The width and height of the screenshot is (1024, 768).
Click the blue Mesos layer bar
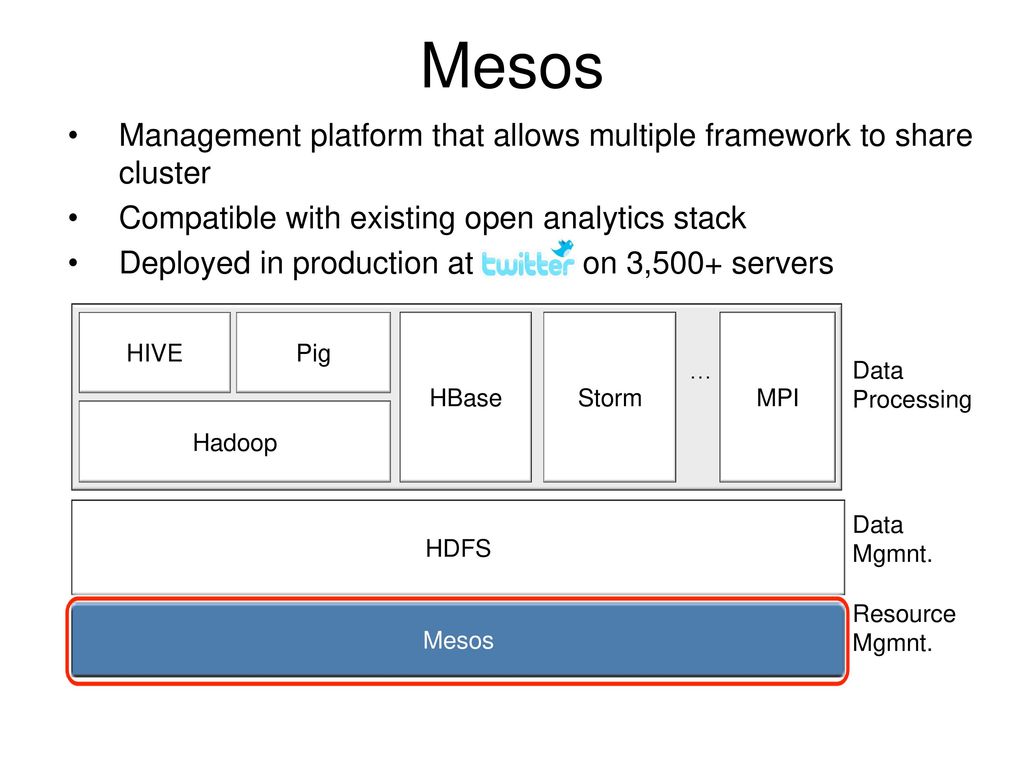pyautogui.click(x=458, y=640)
